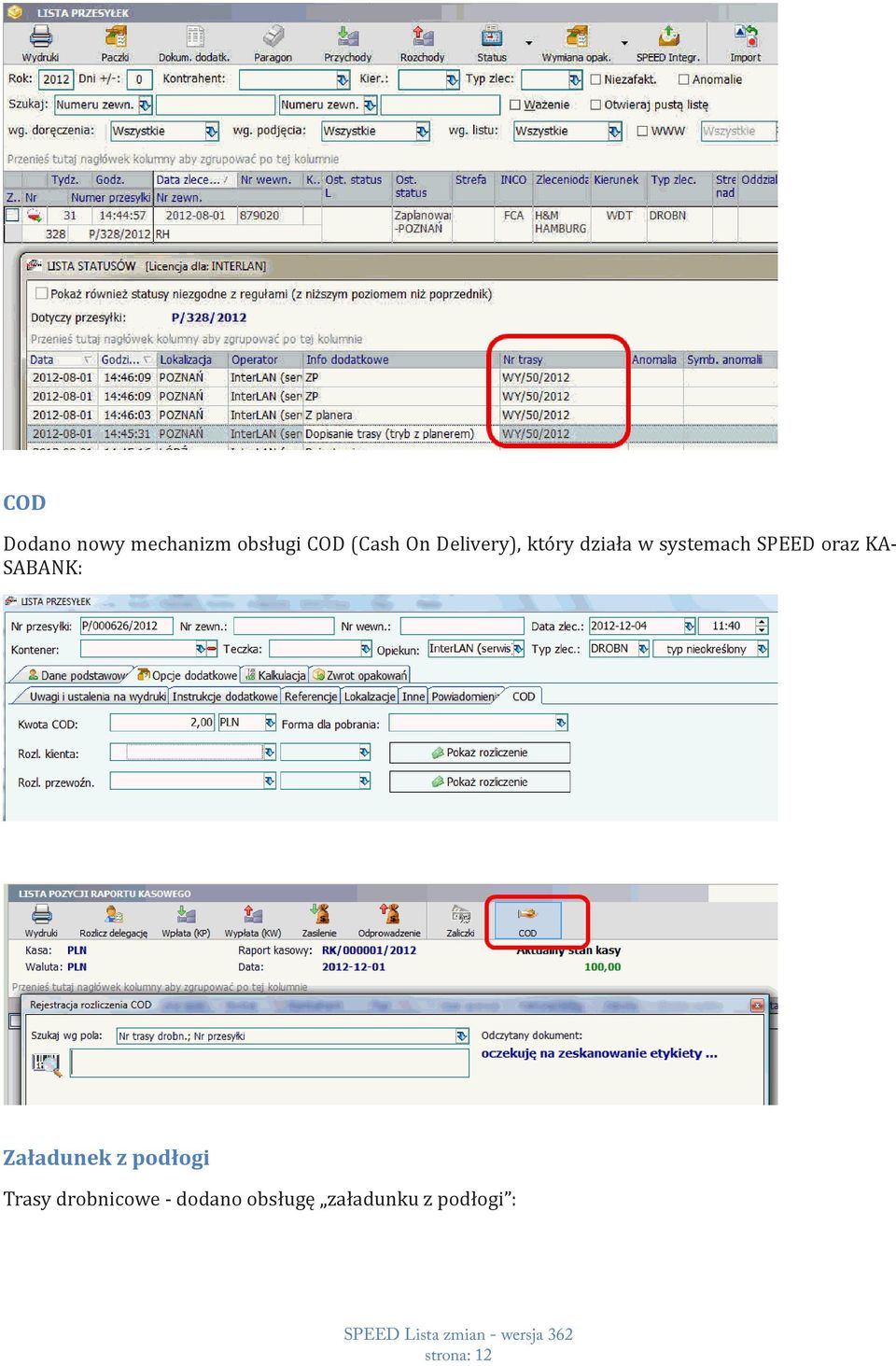Image resolution: width=896 pixels, height=1366 pixels.
Task: Open the Data zlec. date dropdown
Action: (689, 627)
